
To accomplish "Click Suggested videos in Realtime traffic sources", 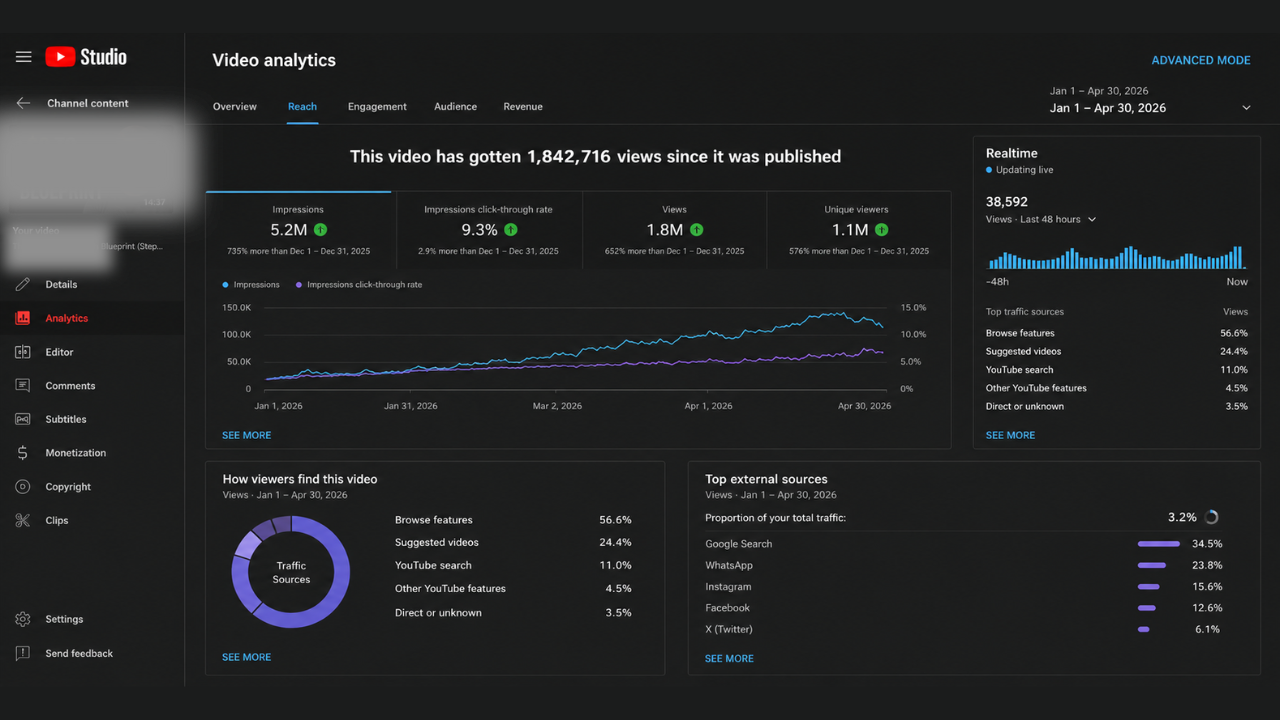I will [x=1024, y=351].
